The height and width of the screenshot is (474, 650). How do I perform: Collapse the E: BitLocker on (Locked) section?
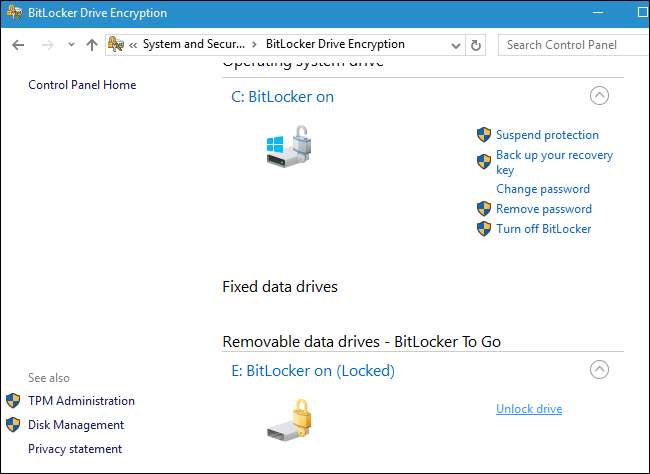(x=598, y=370)
